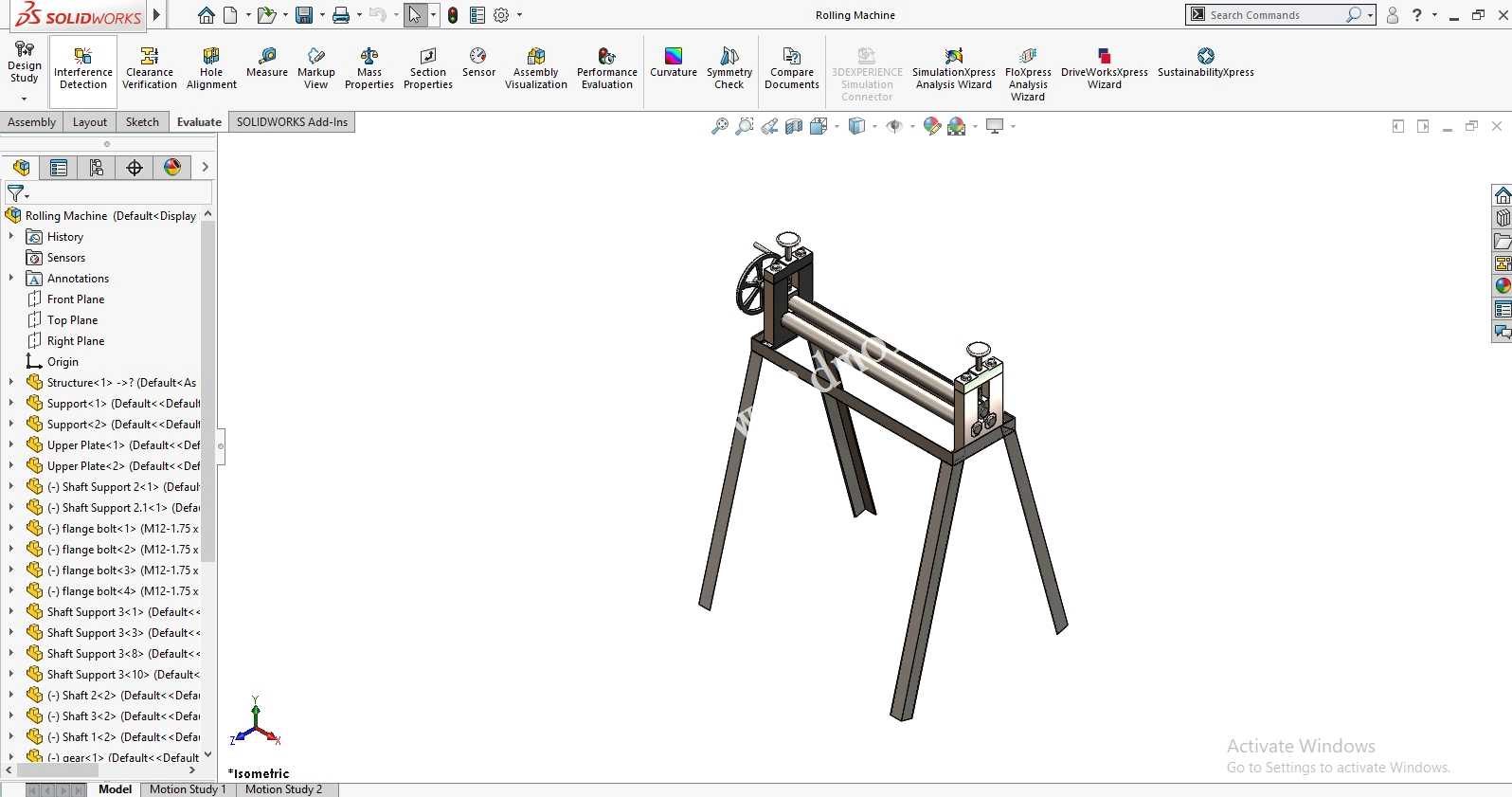
Task: Select the Front Plane
Action: tap(76, 299)
